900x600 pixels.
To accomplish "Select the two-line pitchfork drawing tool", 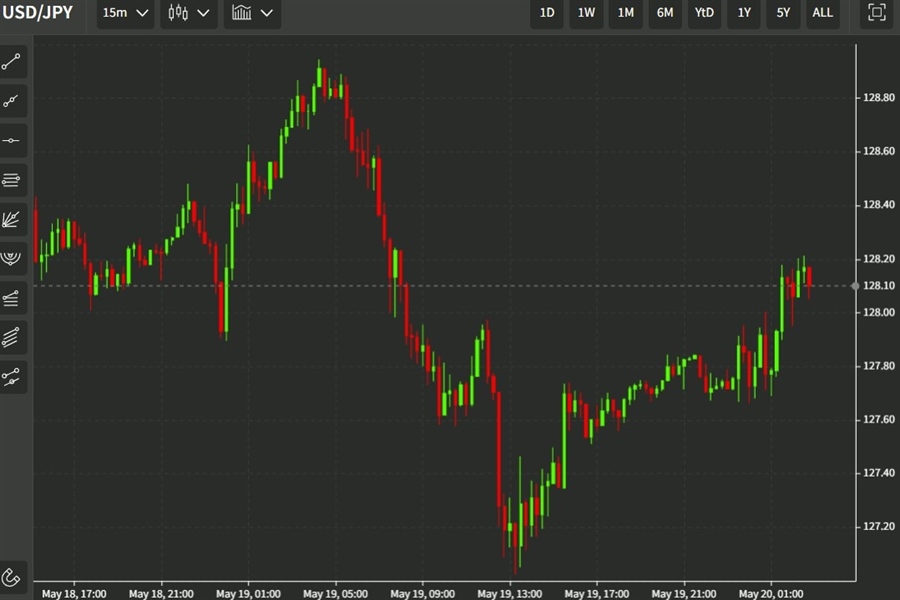I will point(13,377).
